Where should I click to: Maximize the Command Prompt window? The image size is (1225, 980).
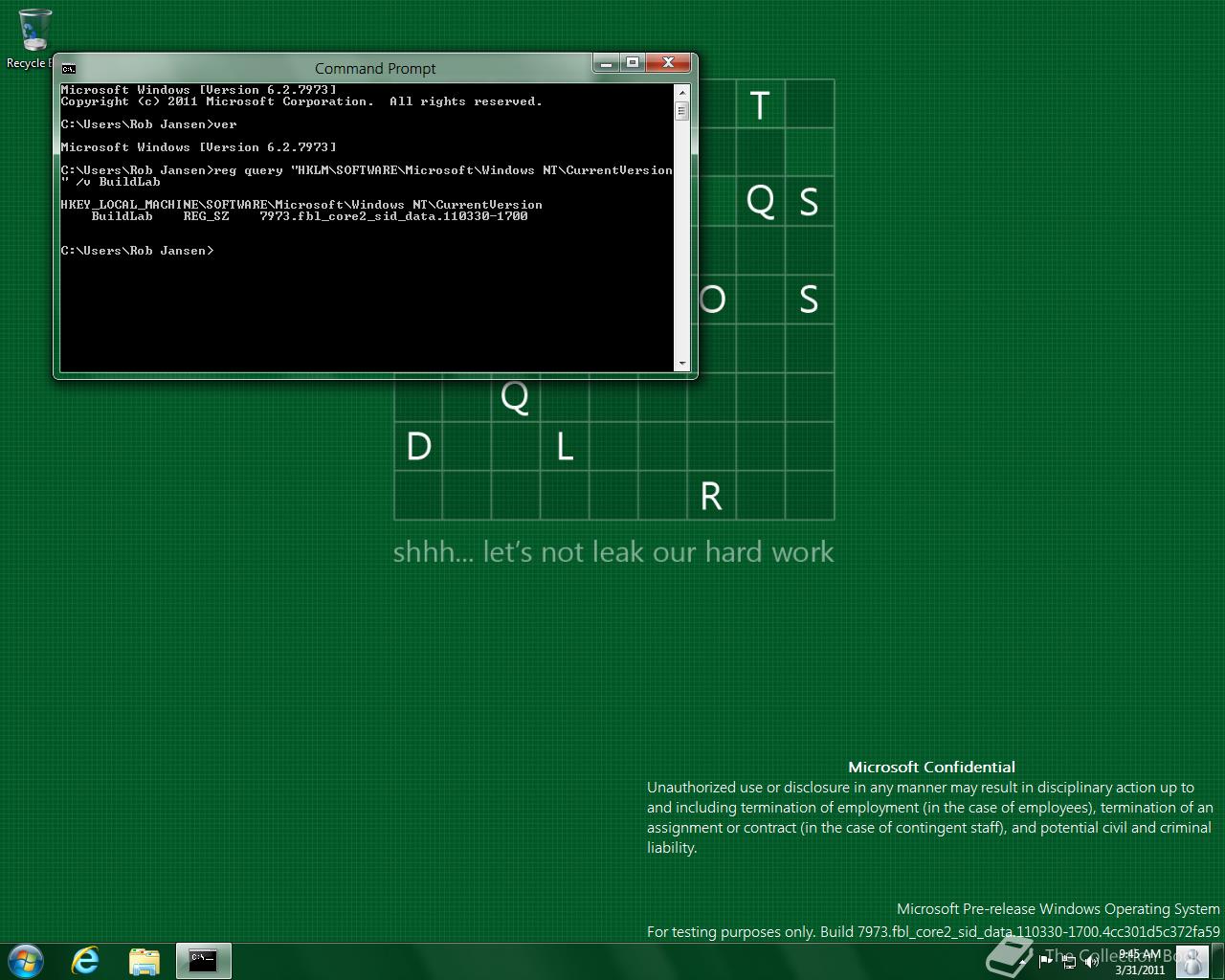point(632,63)
